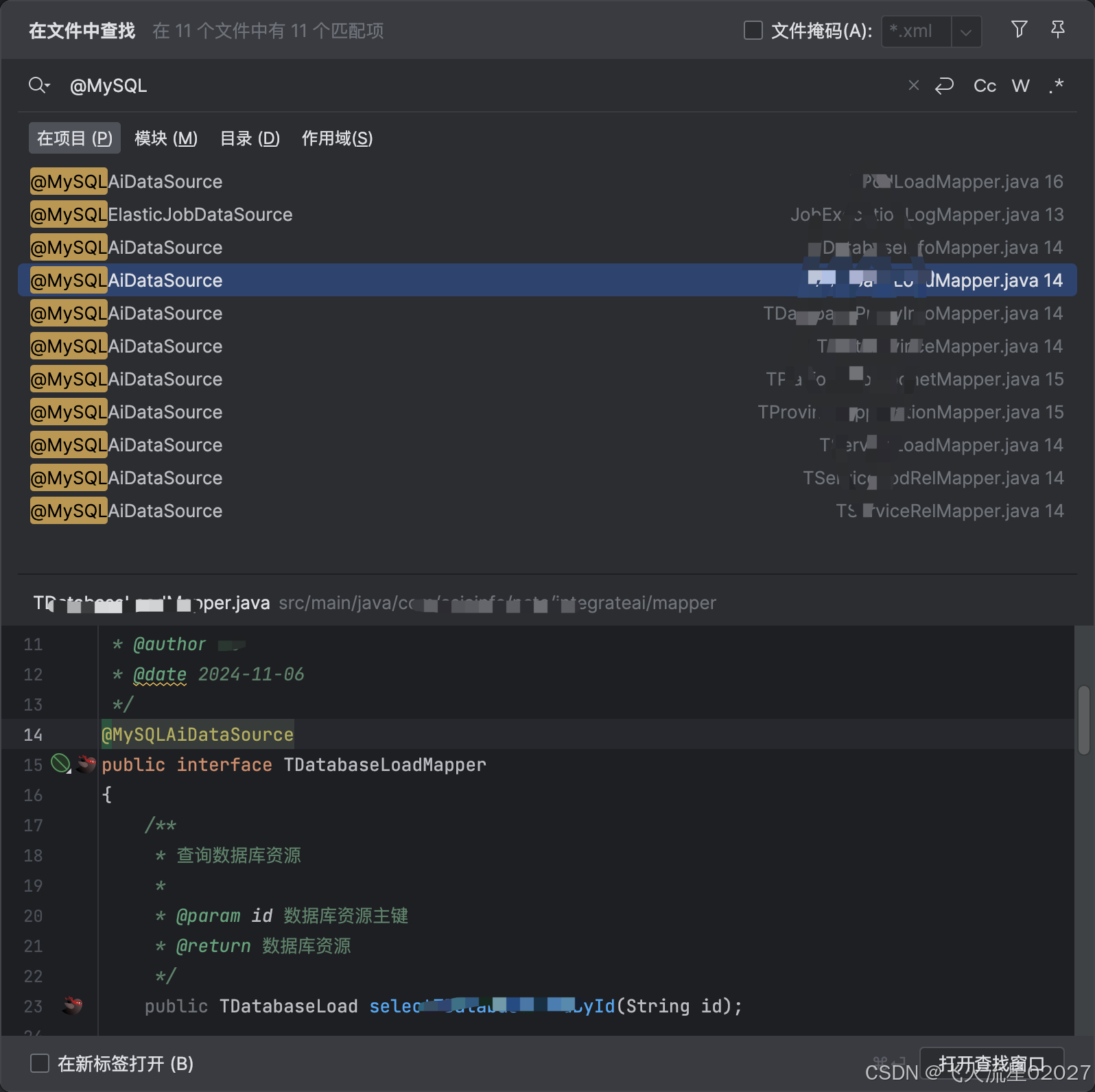Viewport: 1095px width, 1092px height.
Task: Select result ending viceRelMapper.java 14
Action: (x=547, y=511)
